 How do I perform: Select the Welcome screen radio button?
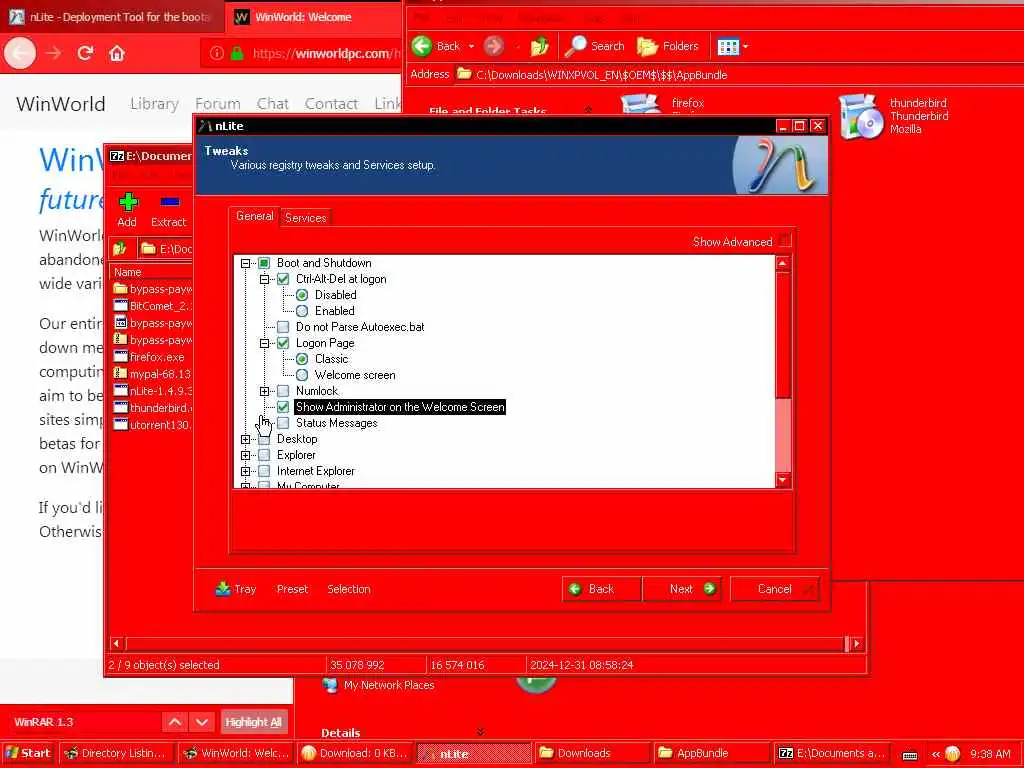[x=302, y=375]
